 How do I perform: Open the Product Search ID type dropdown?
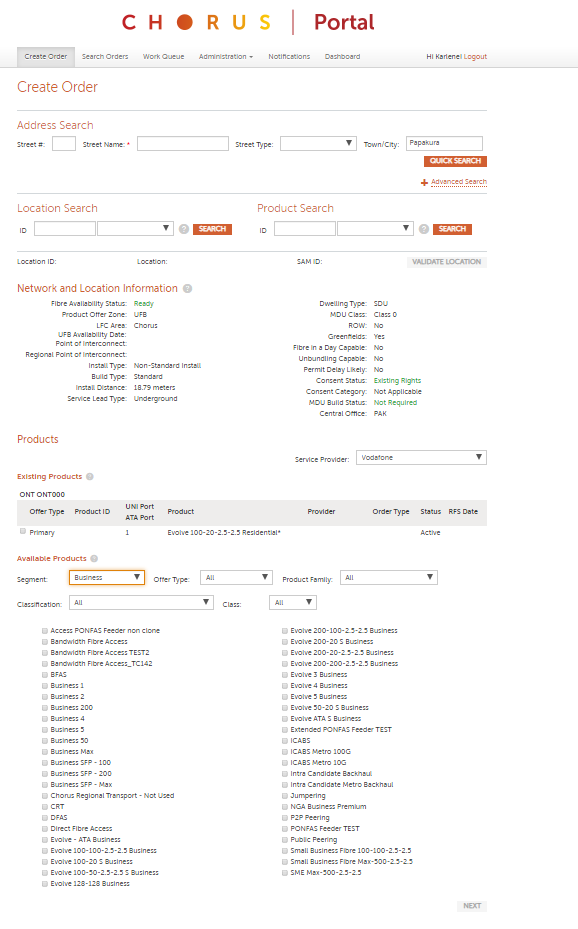[375, 229]
